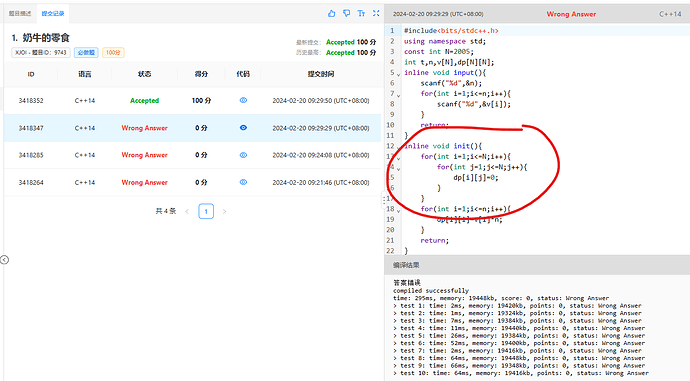The width and height of the screenshot is (690, 381).
Task: Click the 状态 column header
Action: click(144, 74)
